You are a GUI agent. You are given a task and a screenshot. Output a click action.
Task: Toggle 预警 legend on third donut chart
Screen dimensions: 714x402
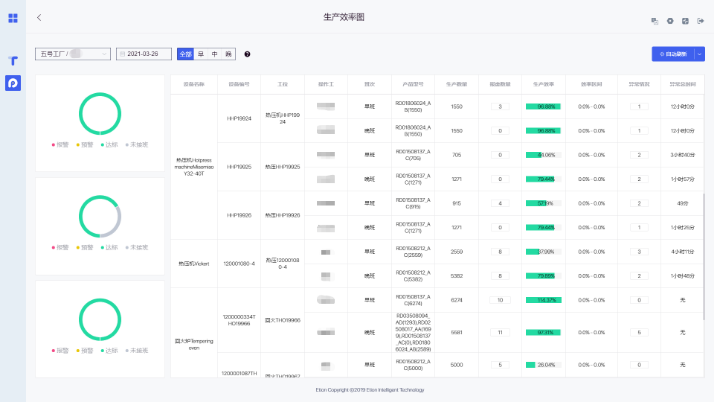[x=84, y=351]
